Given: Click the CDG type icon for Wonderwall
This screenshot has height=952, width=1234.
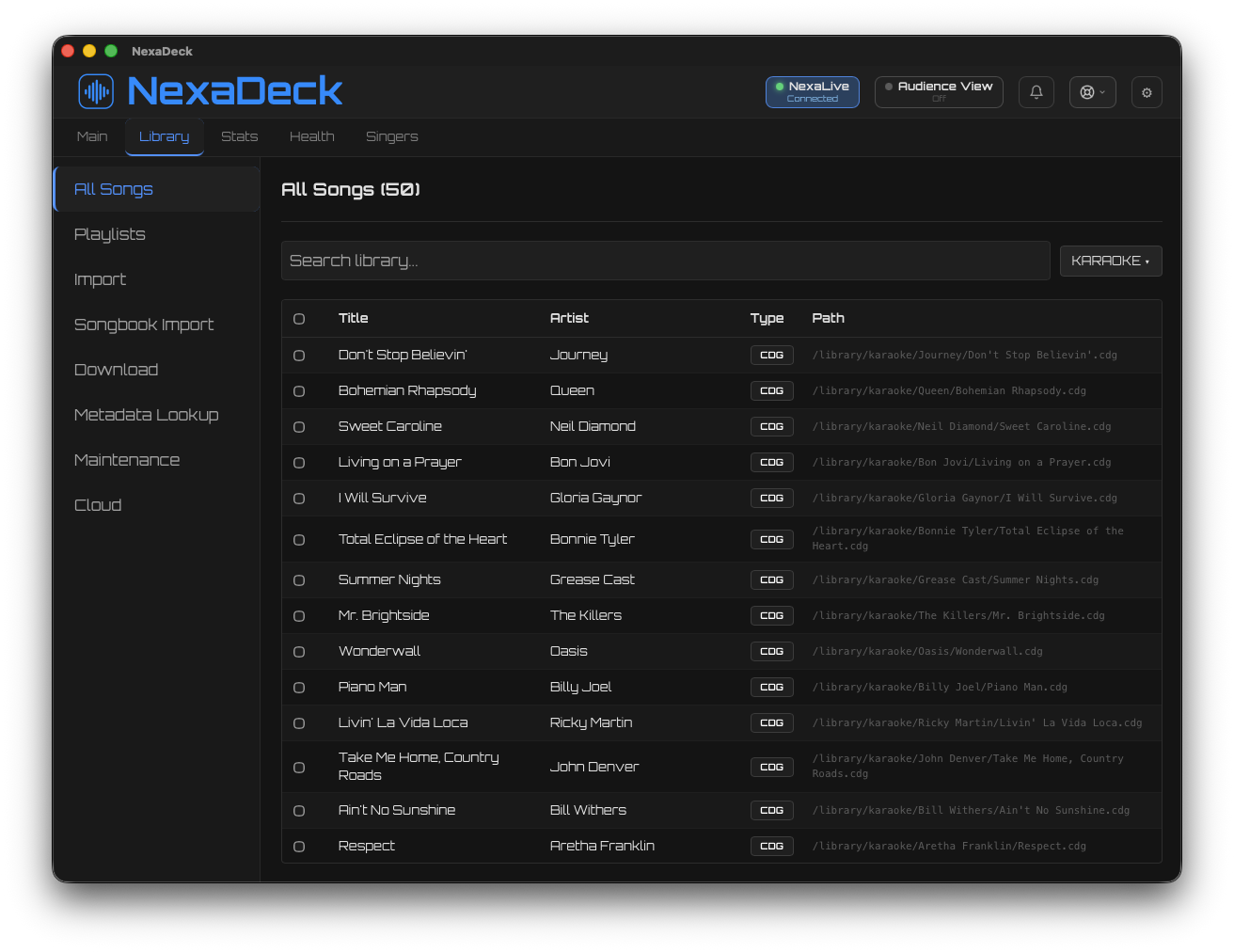Looking at the screenshot, I should [771, 651].
